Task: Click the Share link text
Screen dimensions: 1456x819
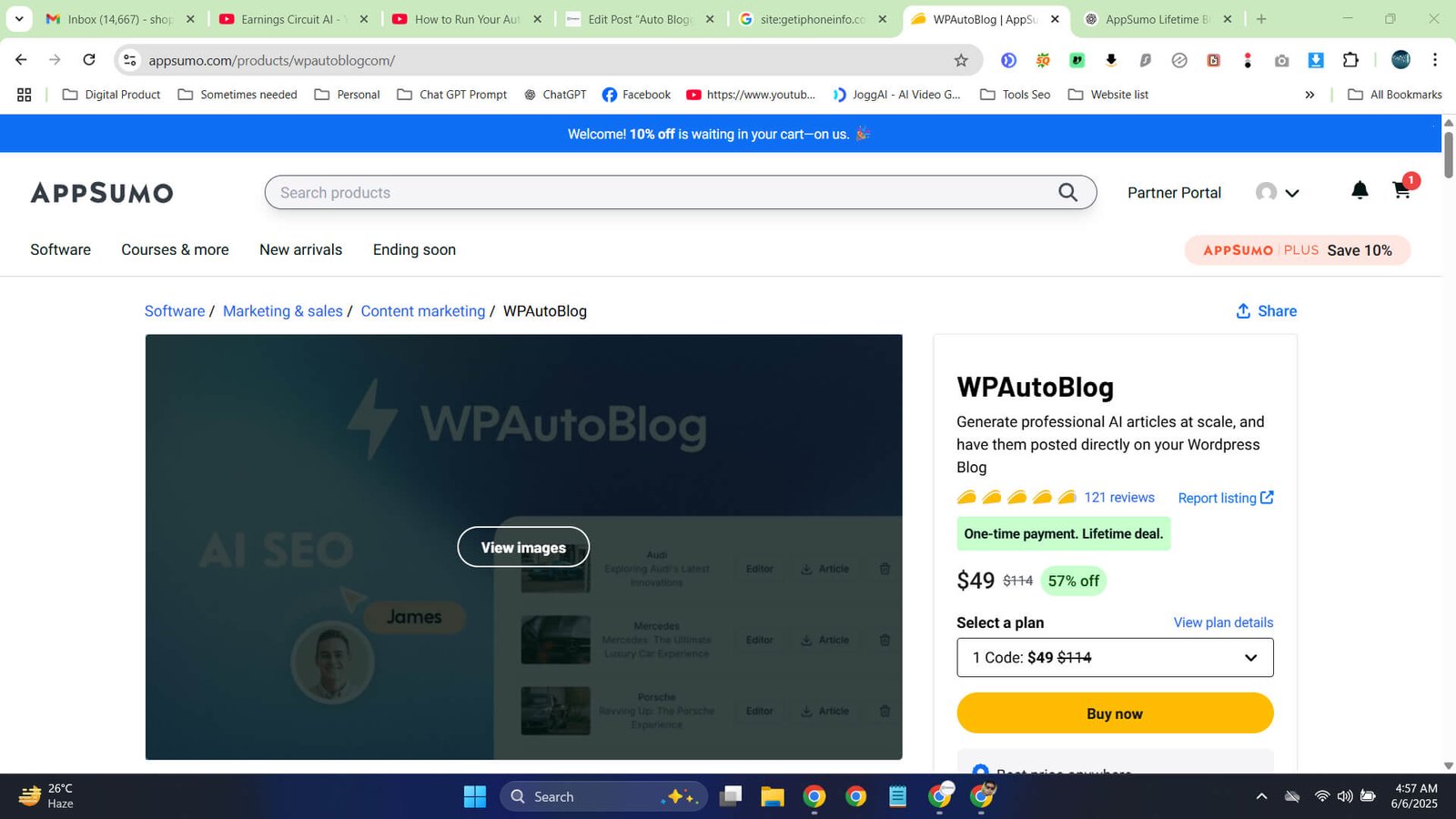Action: point(1277,311)
